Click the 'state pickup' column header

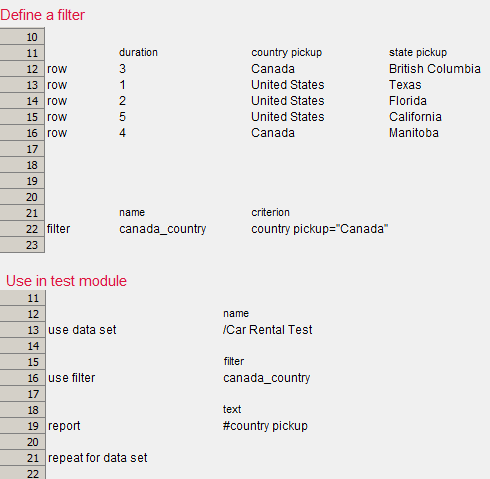[x=418, y=53]
